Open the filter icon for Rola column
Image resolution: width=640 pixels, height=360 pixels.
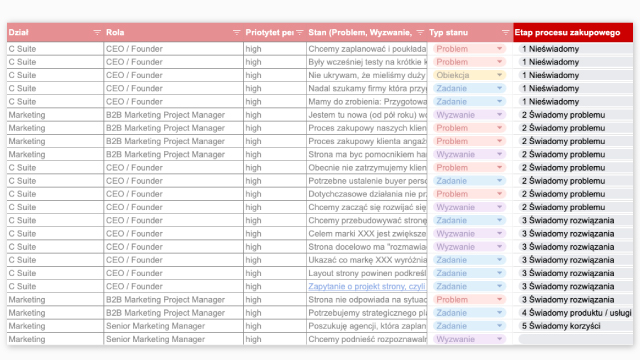tap(236, 33)
